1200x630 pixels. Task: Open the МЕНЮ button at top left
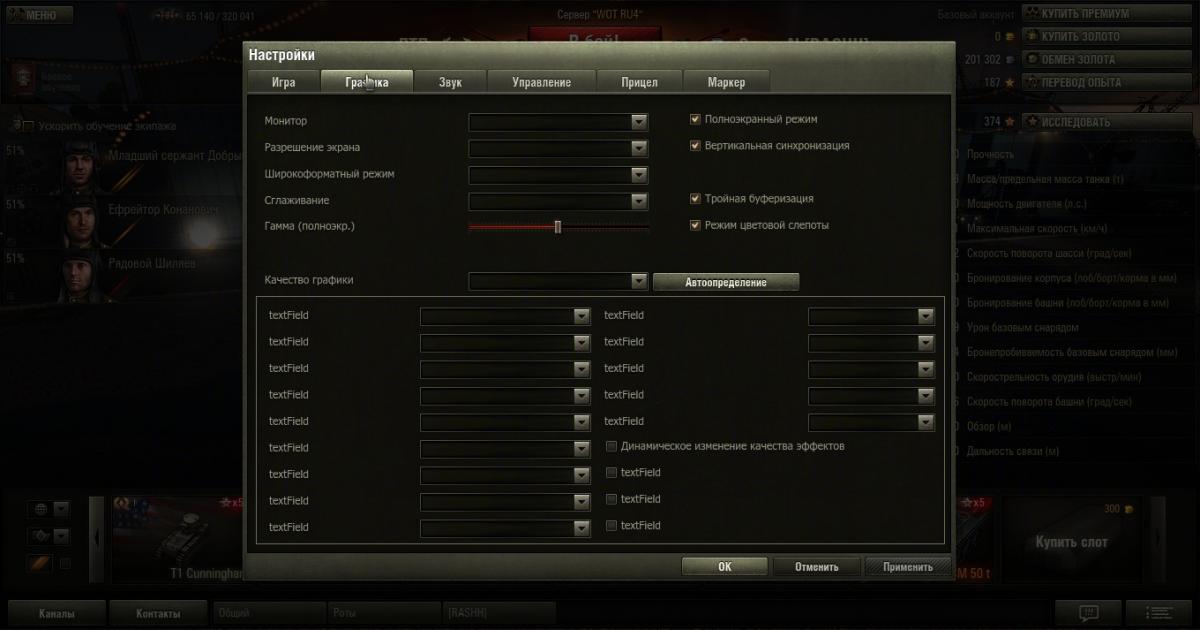pyautogui.click(x=38, y=16)
